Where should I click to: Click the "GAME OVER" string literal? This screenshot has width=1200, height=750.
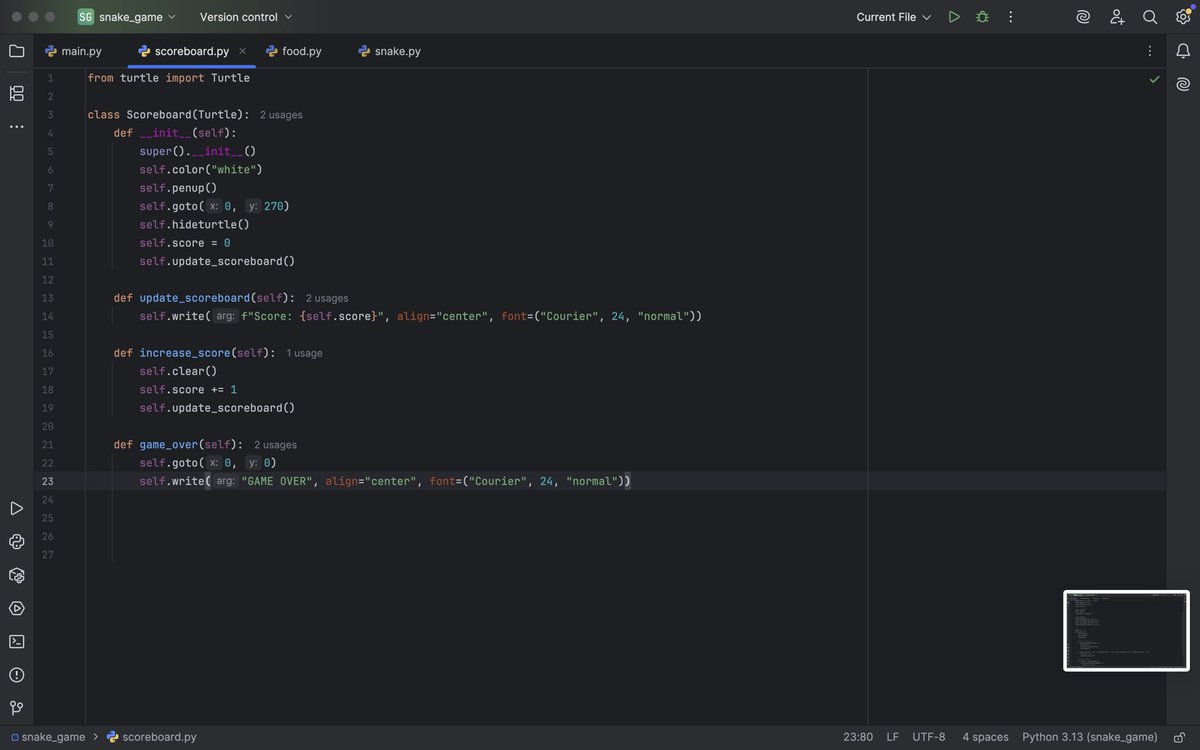276,481
